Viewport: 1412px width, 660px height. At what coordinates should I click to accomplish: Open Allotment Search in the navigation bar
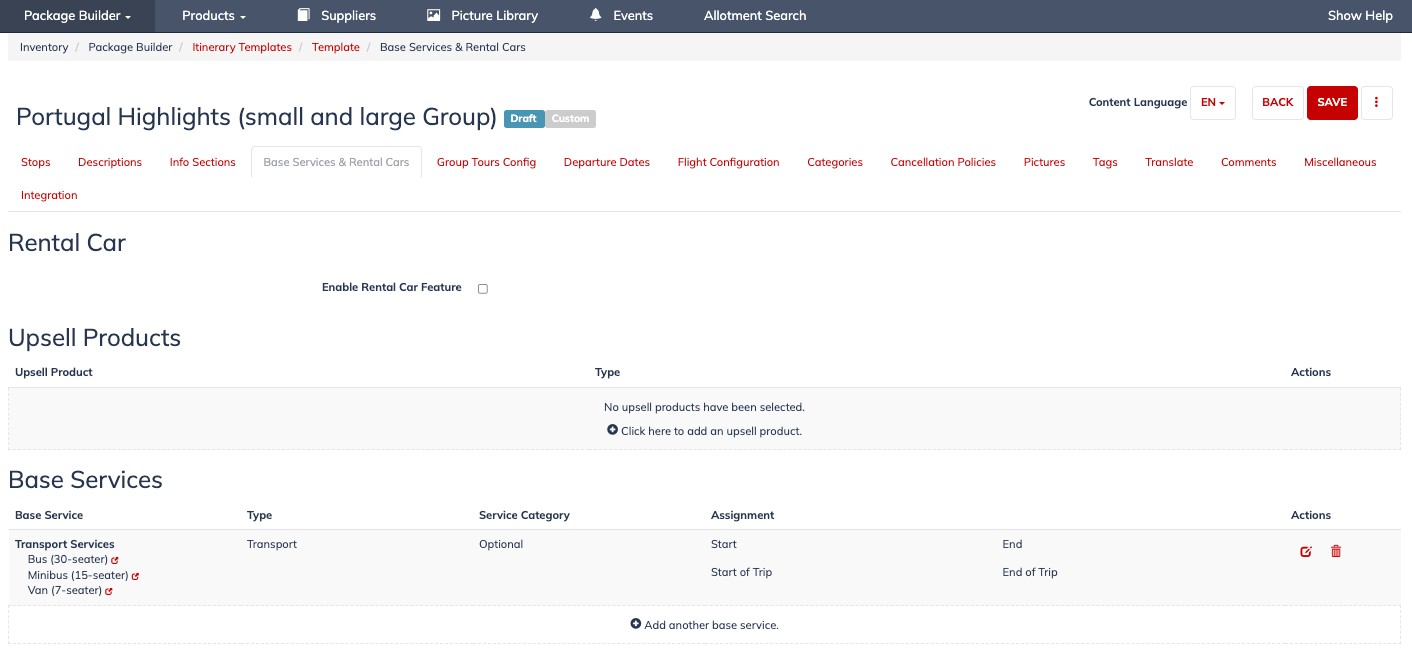[755, 15]
